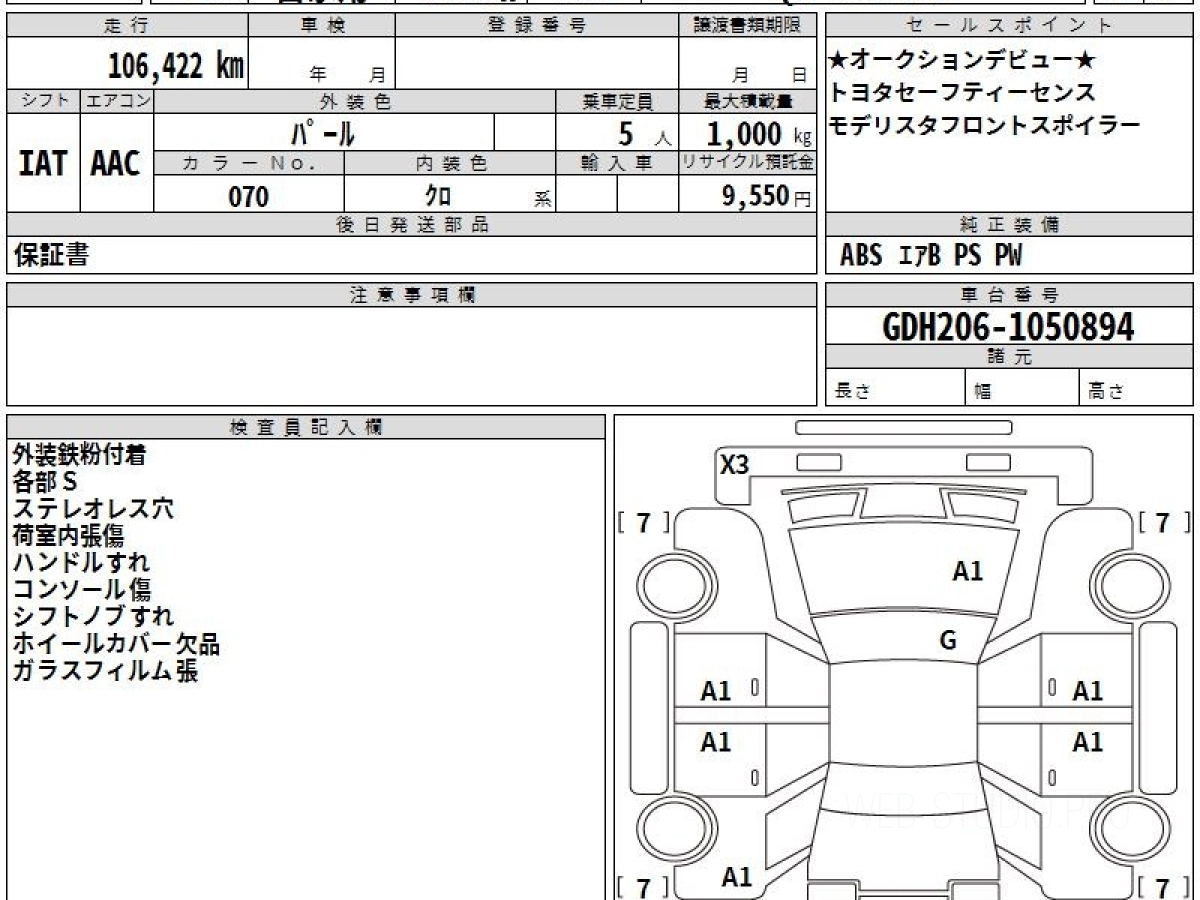Screen dimensions: 1200x900
Task: Click the 譲渡書類期限 header
Action: click(x=747, y=26)
